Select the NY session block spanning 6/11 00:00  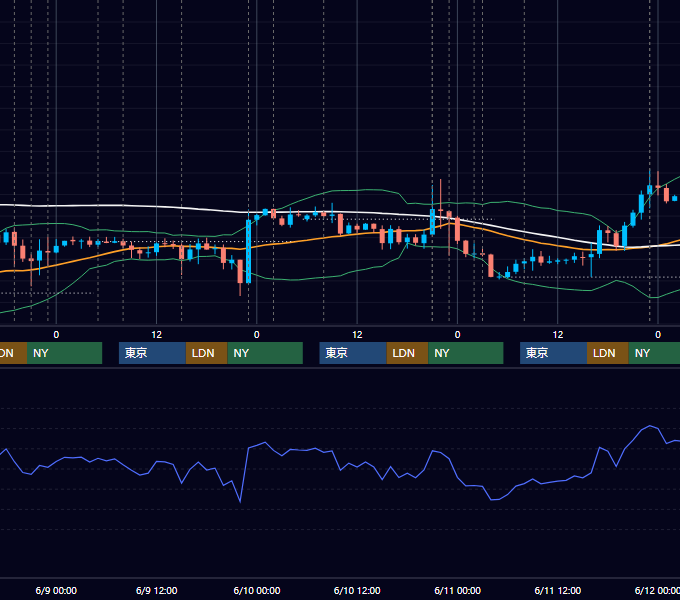(466, 353)
